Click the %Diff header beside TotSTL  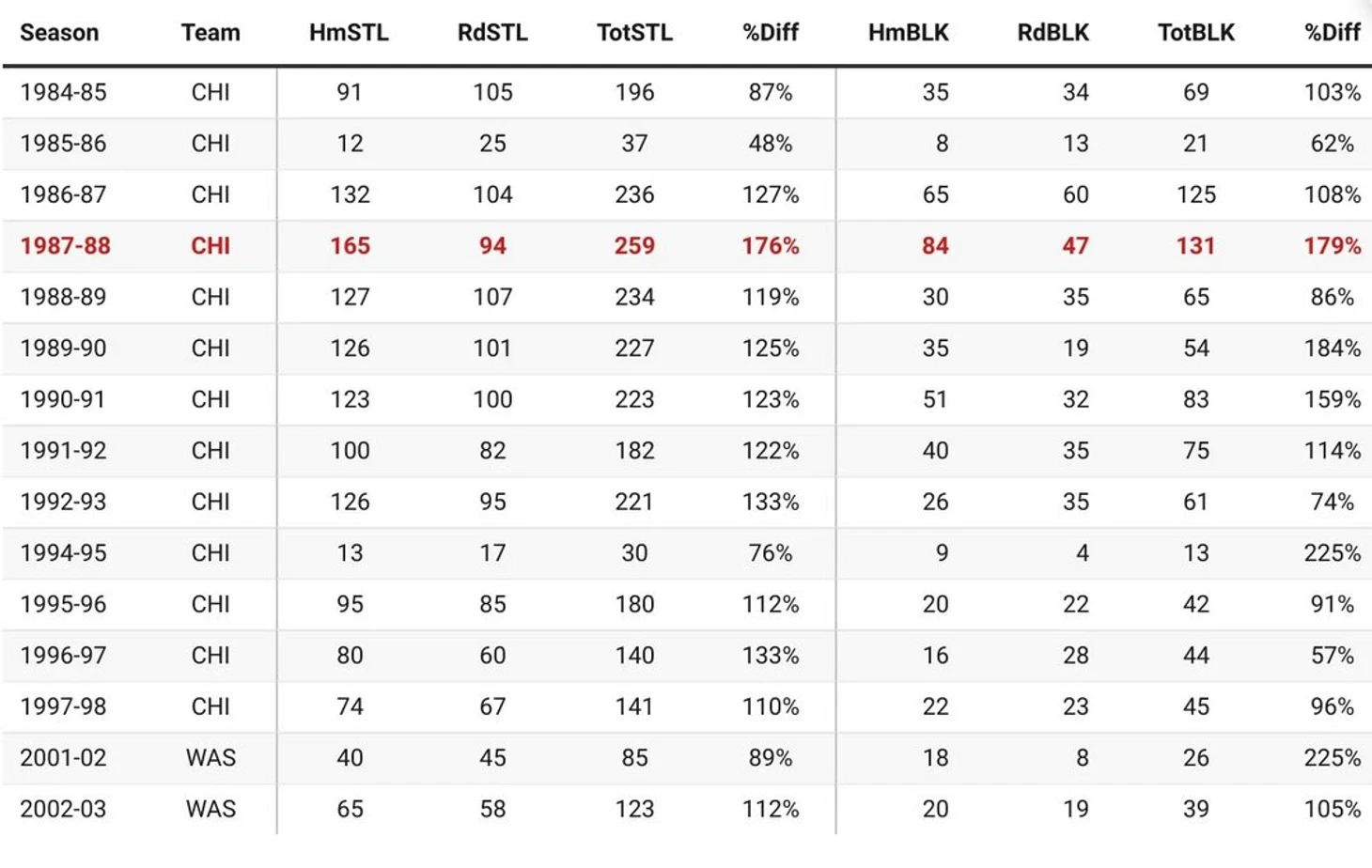click(x=770, y=33)
